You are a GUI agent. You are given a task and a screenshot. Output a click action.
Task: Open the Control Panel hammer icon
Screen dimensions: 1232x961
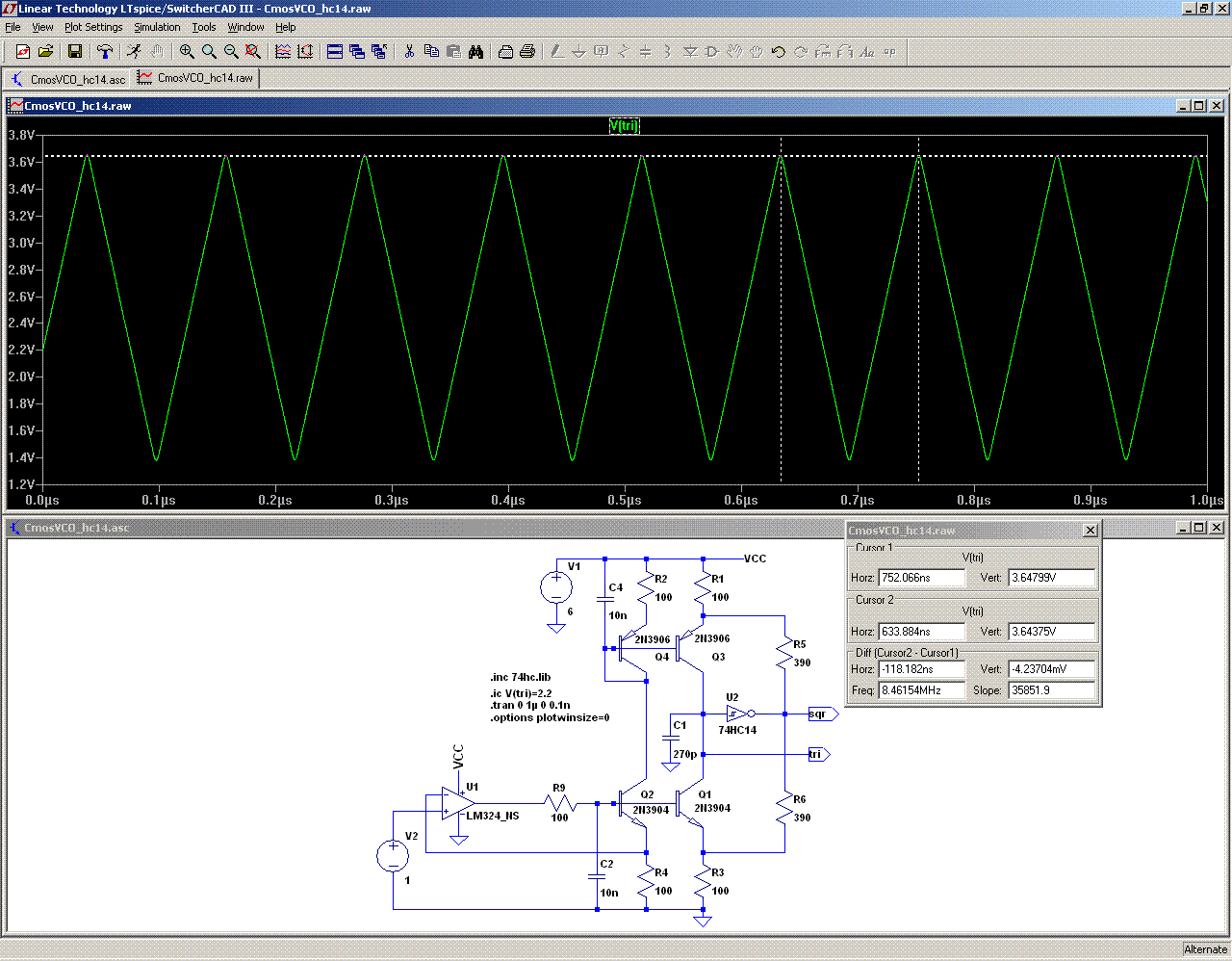(x=105, y=52)
